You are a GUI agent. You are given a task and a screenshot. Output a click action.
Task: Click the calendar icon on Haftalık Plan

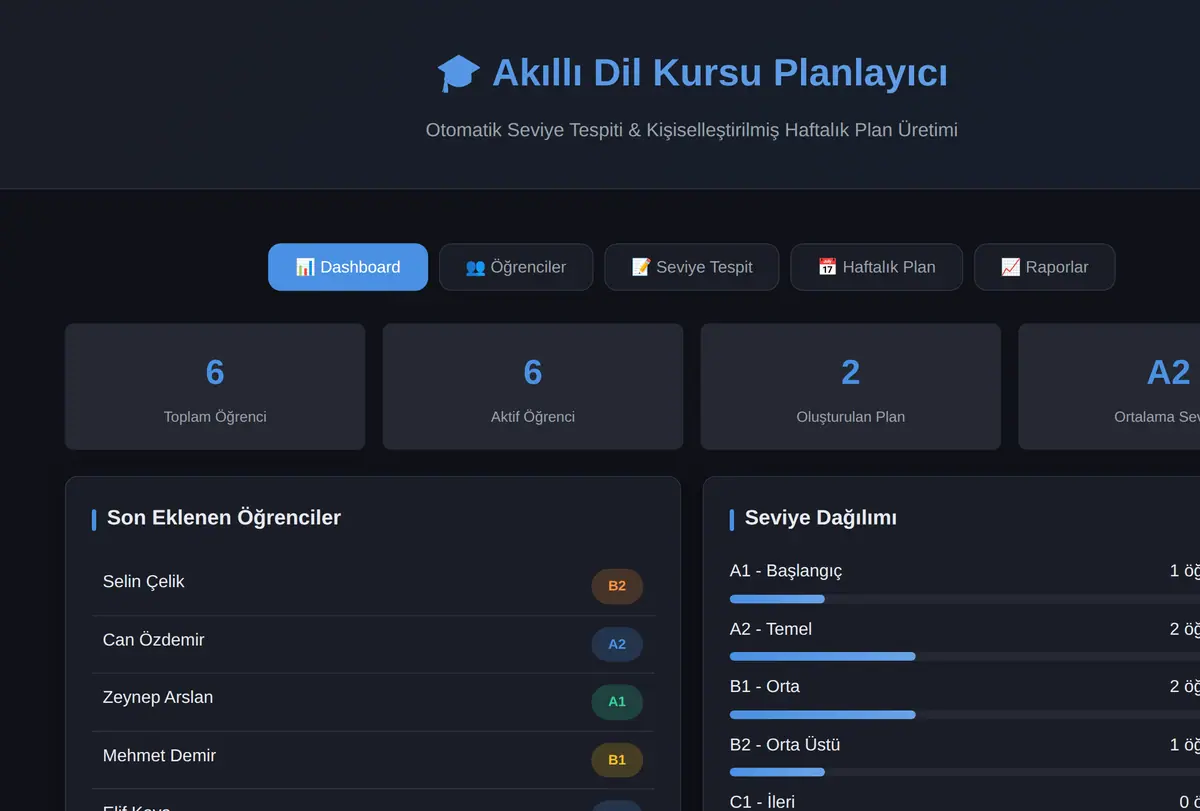tap(827, 267)
